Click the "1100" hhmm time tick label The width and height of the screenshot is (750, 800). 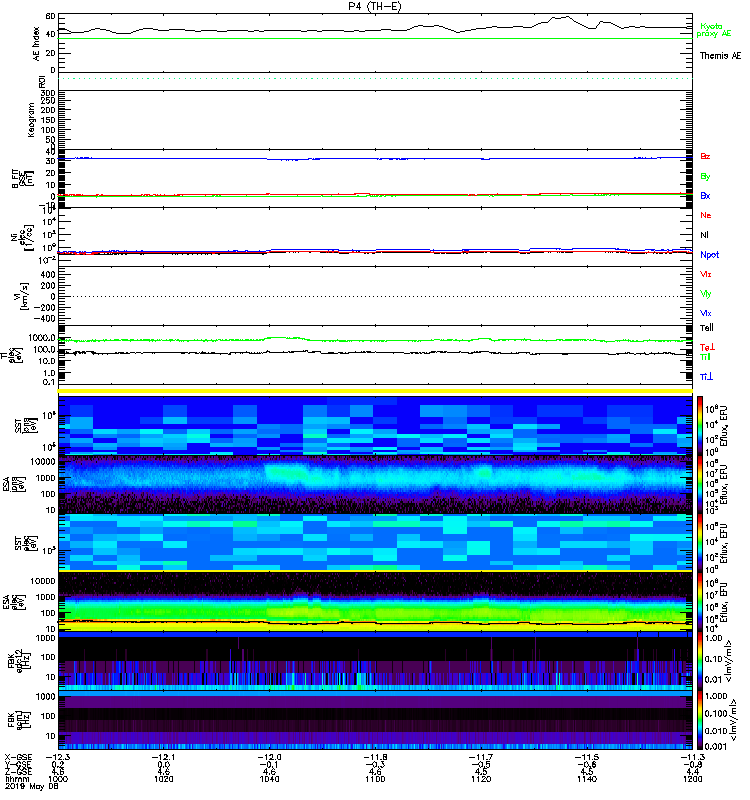pos(375,779)
